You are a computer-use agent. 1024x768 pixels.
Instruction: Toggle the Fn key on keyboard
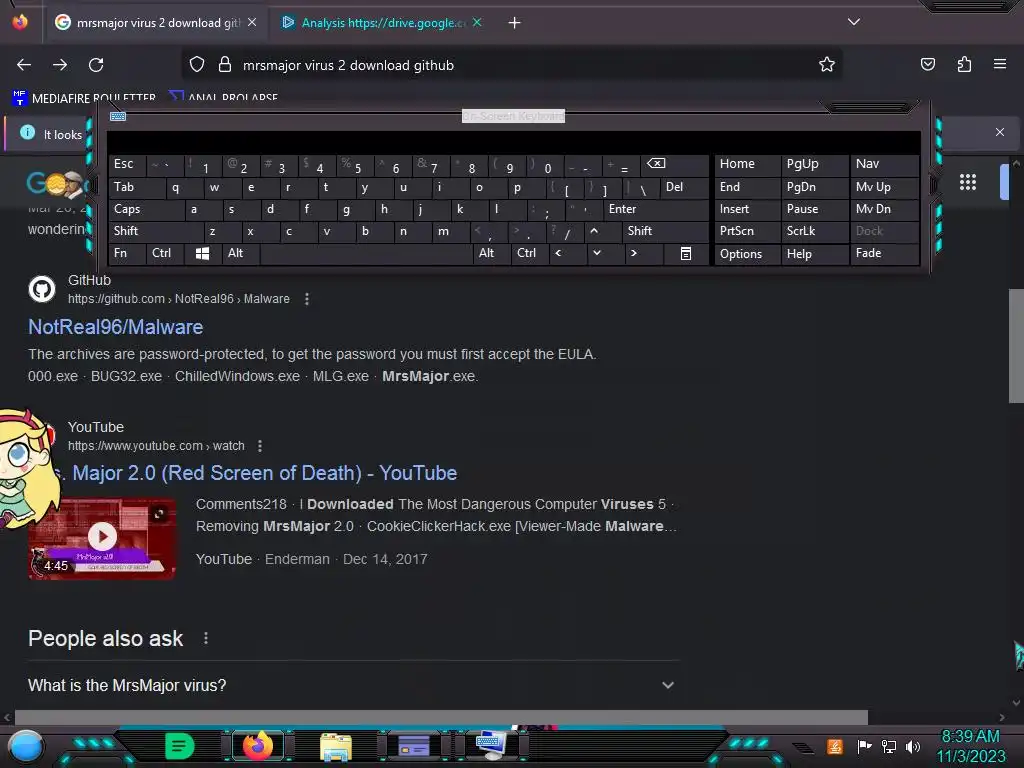click(x=127, y=253)
